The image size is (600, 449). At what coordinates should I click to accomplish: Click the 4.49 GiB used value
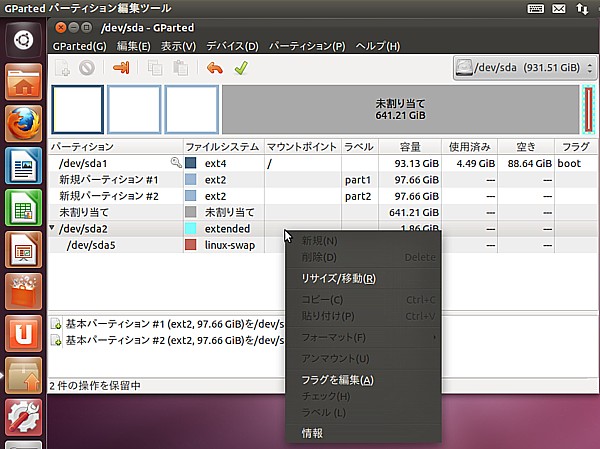476,163
